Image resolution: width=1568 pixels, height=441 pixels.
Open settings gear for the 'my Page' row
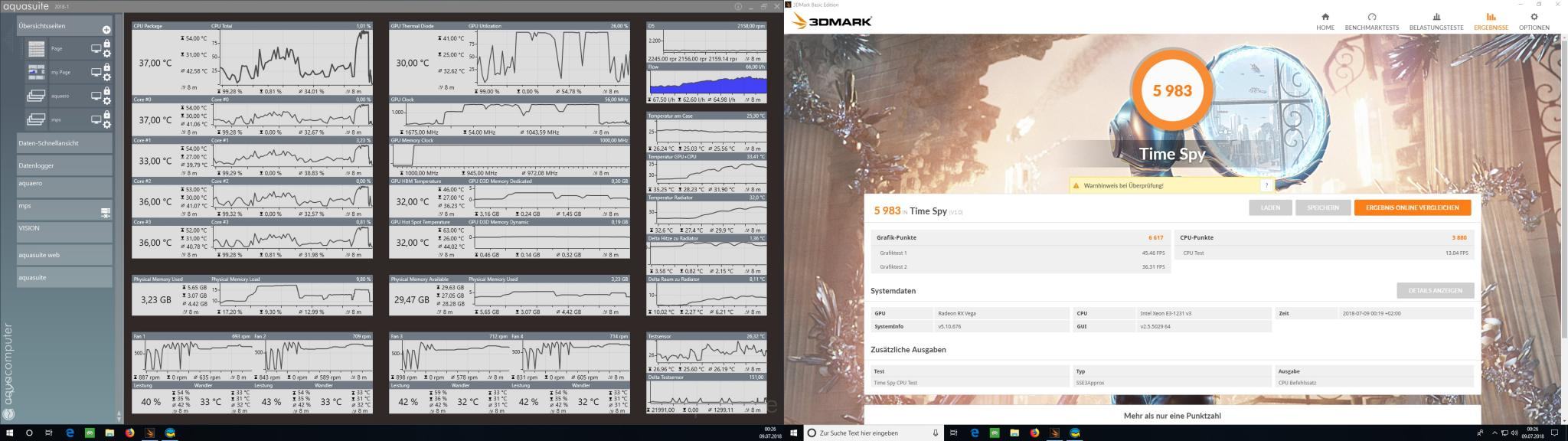click(107, 77)
